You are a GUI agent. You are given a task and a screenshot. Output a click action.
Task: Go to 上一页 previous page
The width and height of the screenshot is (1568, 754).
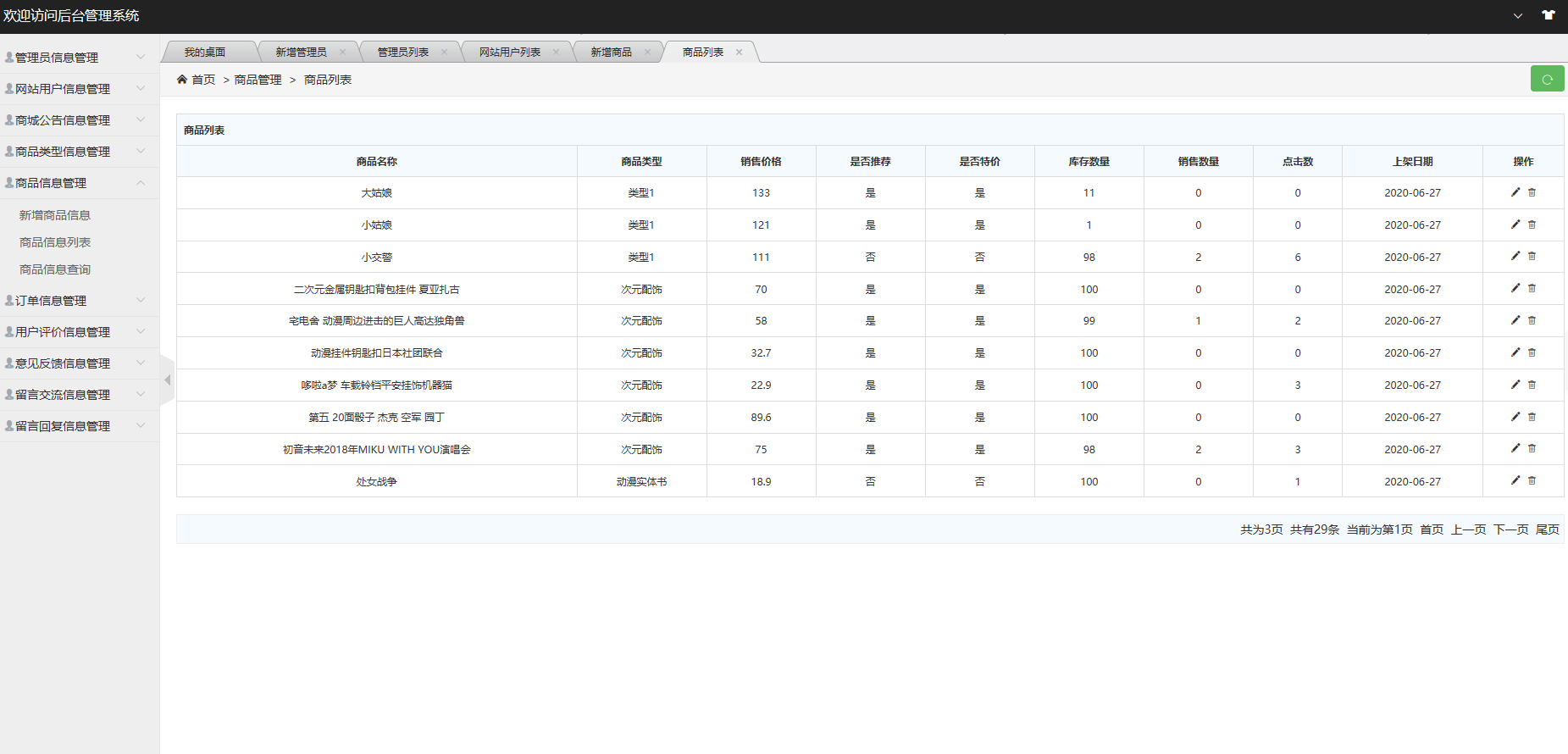pyautogui.click(x=1468, y=529)
